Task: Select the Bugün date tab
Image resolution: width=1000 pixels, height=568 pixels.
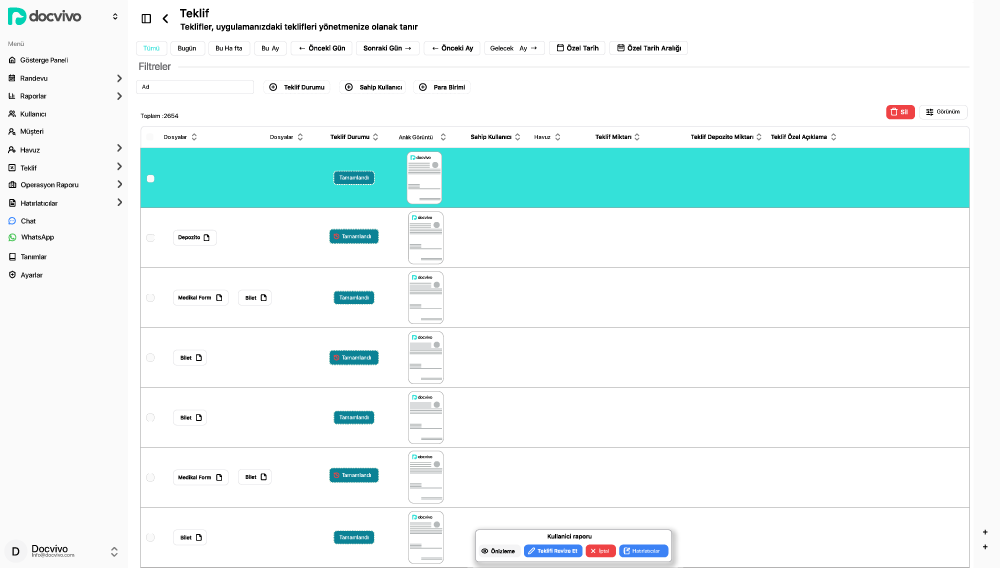Action: [x=187, y=48]
